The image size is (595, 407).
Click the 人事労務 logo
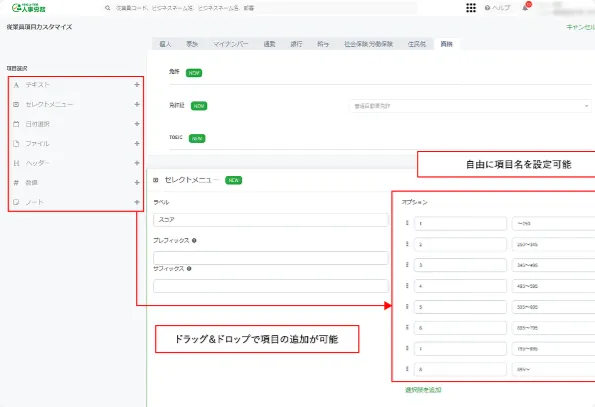(29, 8)
